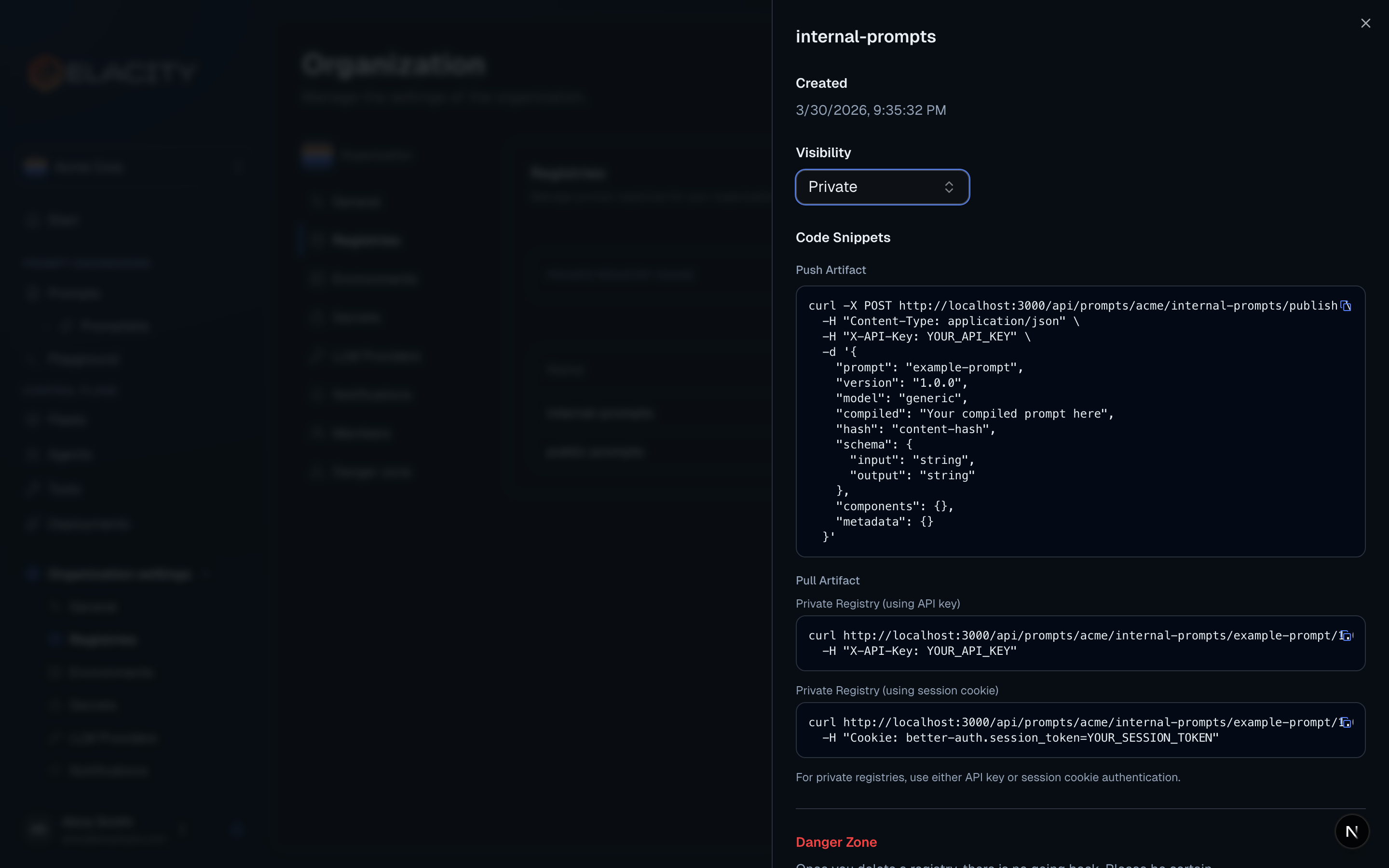Switch to the Members settings tab
Image resolution: width=1389 pixels, height=868 pixels.
tap(362, 433)
